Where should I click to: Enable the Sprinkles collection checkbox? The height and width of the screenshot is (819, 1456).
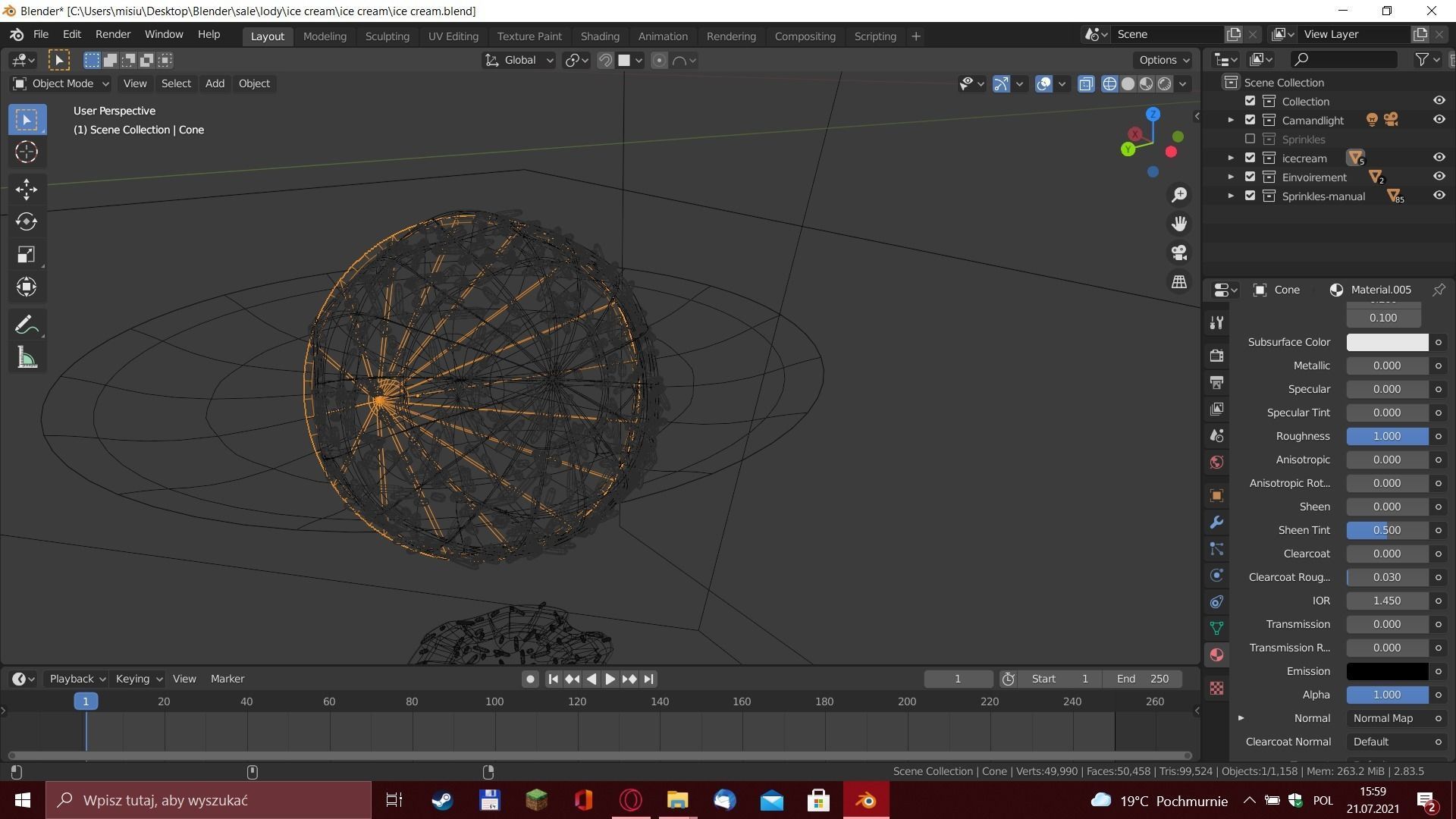[1250, 139]
